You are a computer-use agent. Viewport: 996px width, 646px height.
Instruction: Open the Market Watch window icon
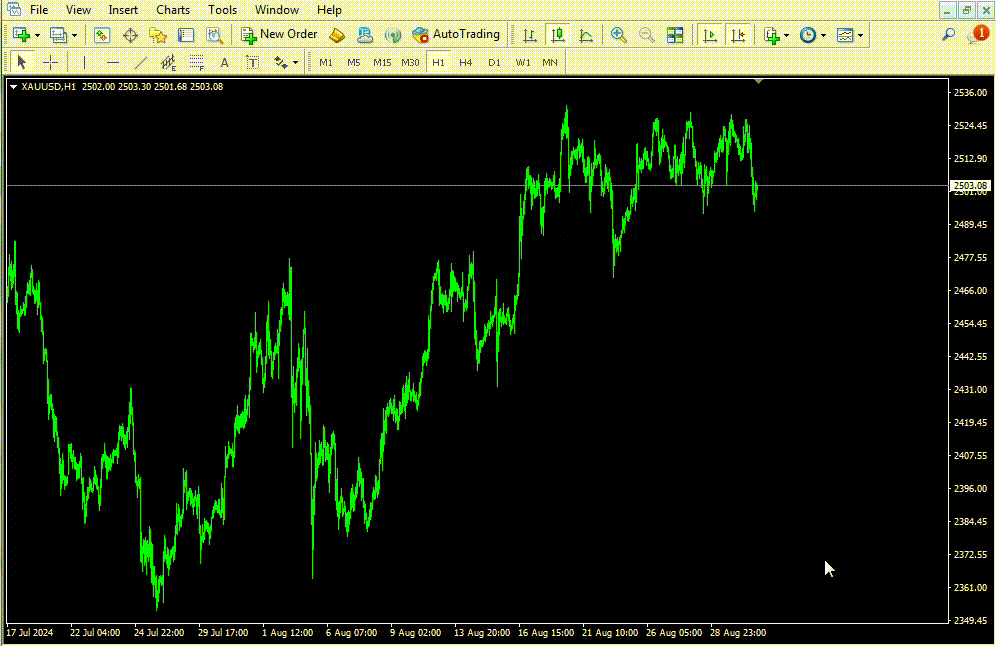tap(102, 35)
